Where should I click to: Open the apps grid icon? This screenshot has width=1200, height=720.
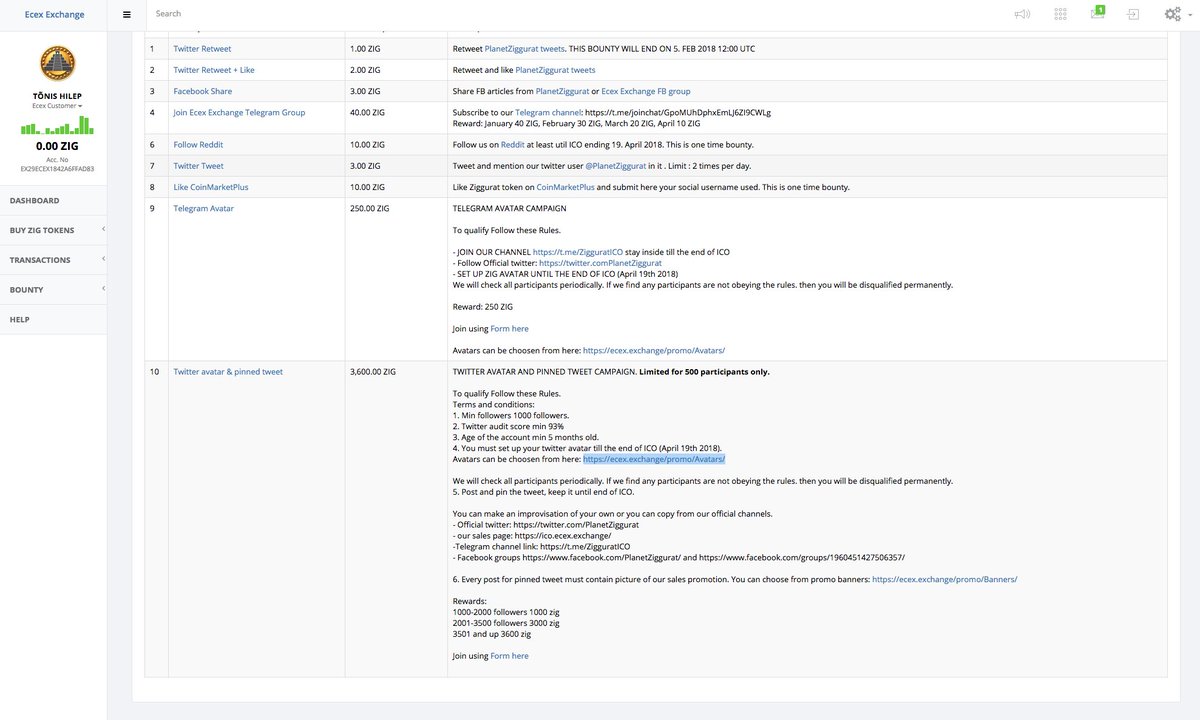1060,14
